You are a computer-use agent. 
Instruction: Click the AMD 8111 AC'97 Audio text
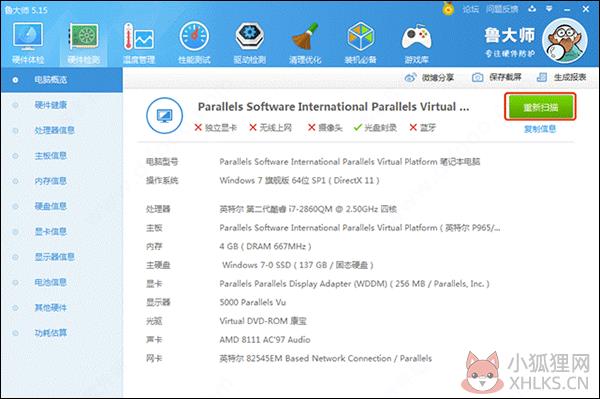tap(265, 340)
